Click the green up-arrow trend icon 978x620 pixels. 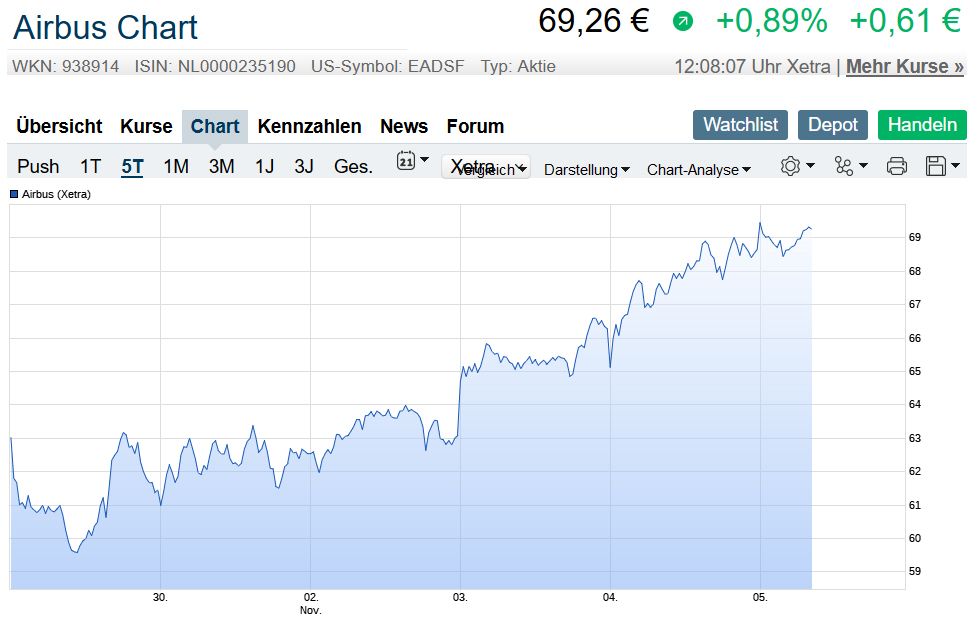click(682, 22)
